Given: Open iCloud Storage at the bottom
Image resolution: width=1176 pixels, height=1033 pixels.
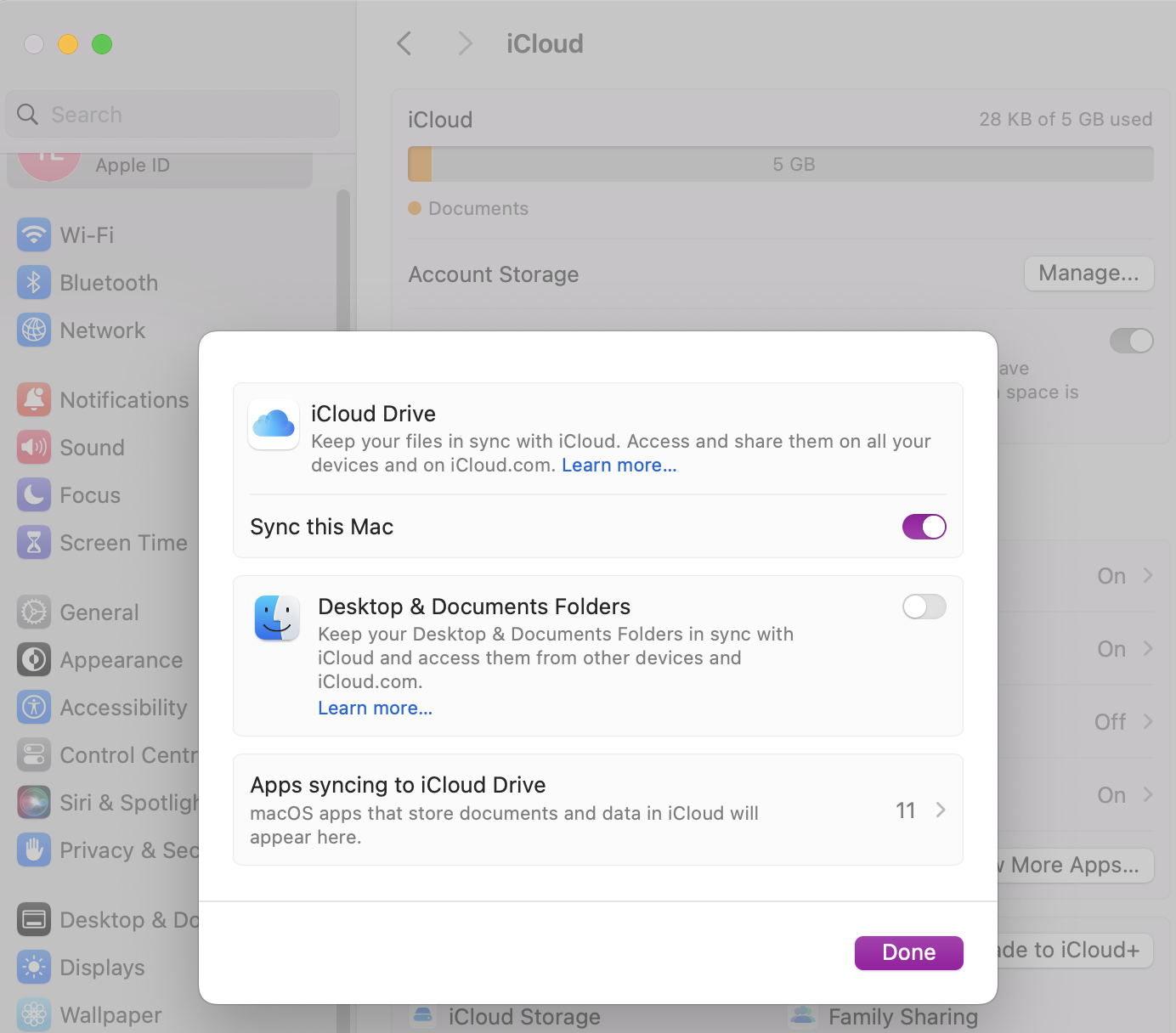Looking at the screenshot, I should [524, 1016].
